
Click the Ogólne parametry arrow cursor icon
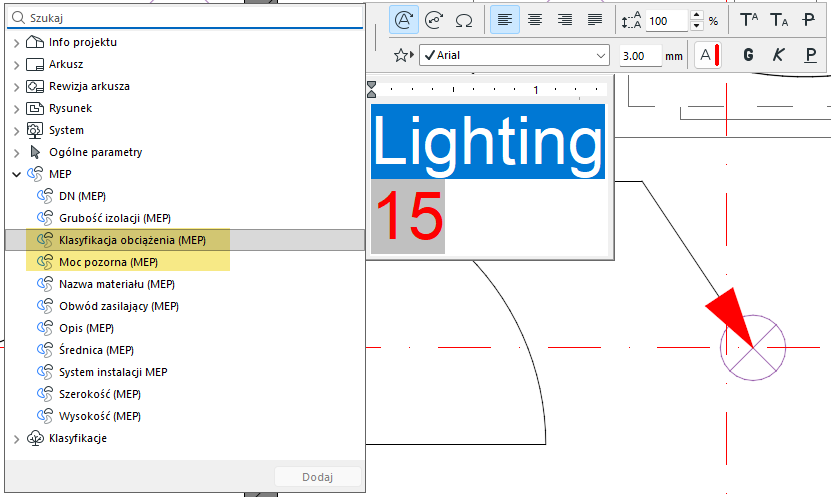(x=35, y=152)
